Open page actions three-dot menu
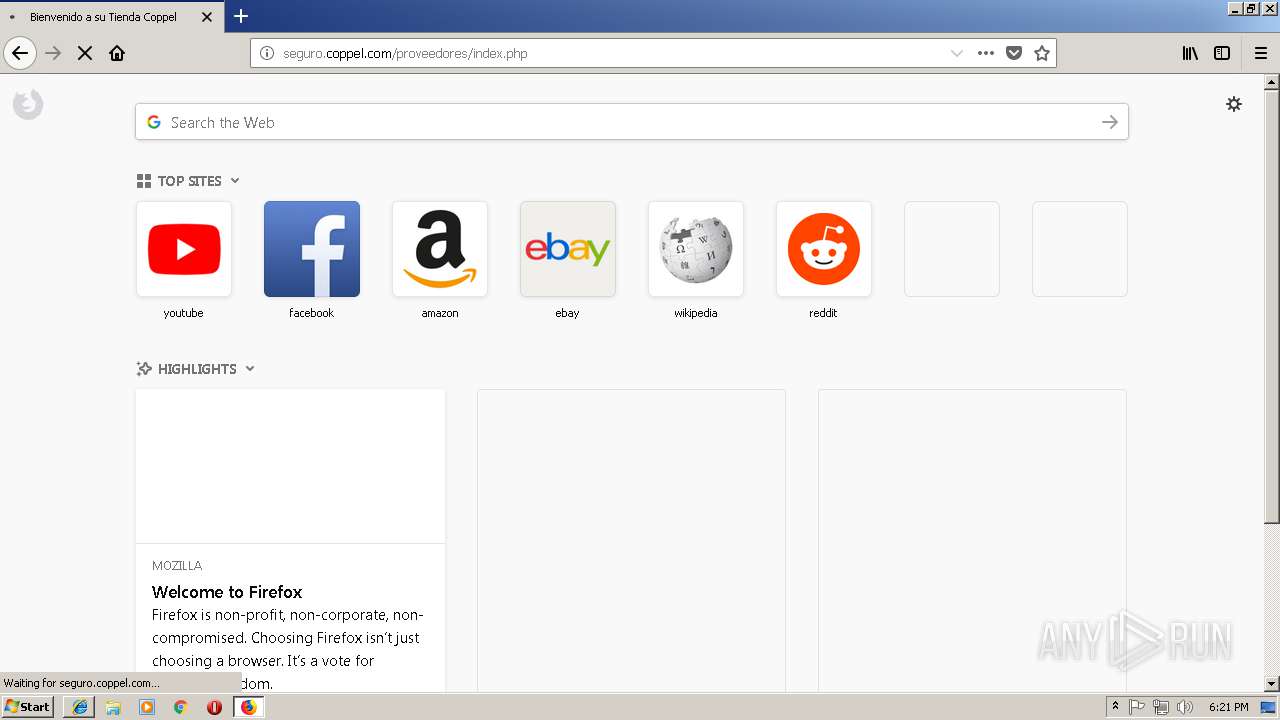 986,53
